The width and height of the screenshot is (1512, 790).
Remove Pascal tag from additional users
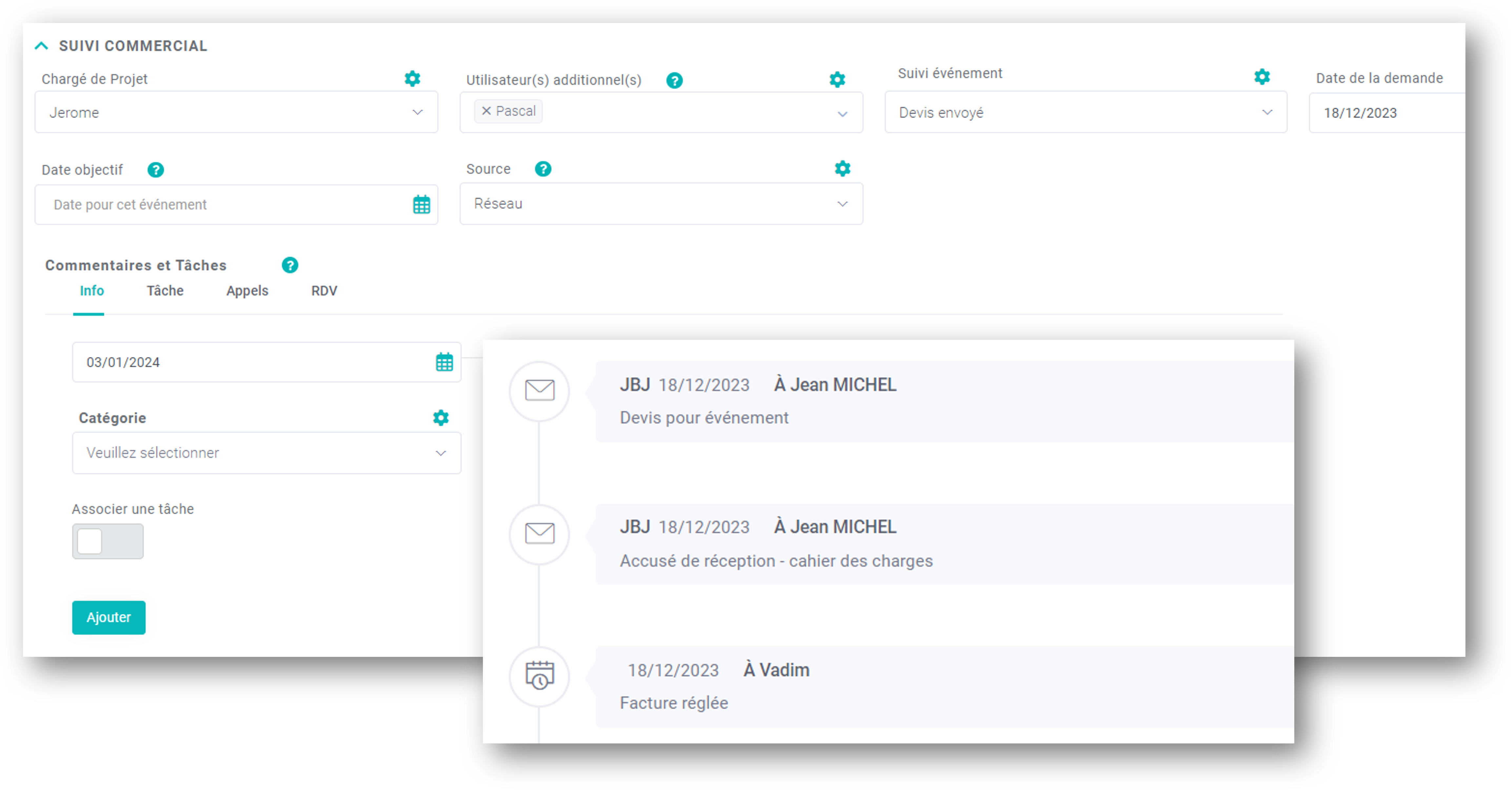pos(486,111)
